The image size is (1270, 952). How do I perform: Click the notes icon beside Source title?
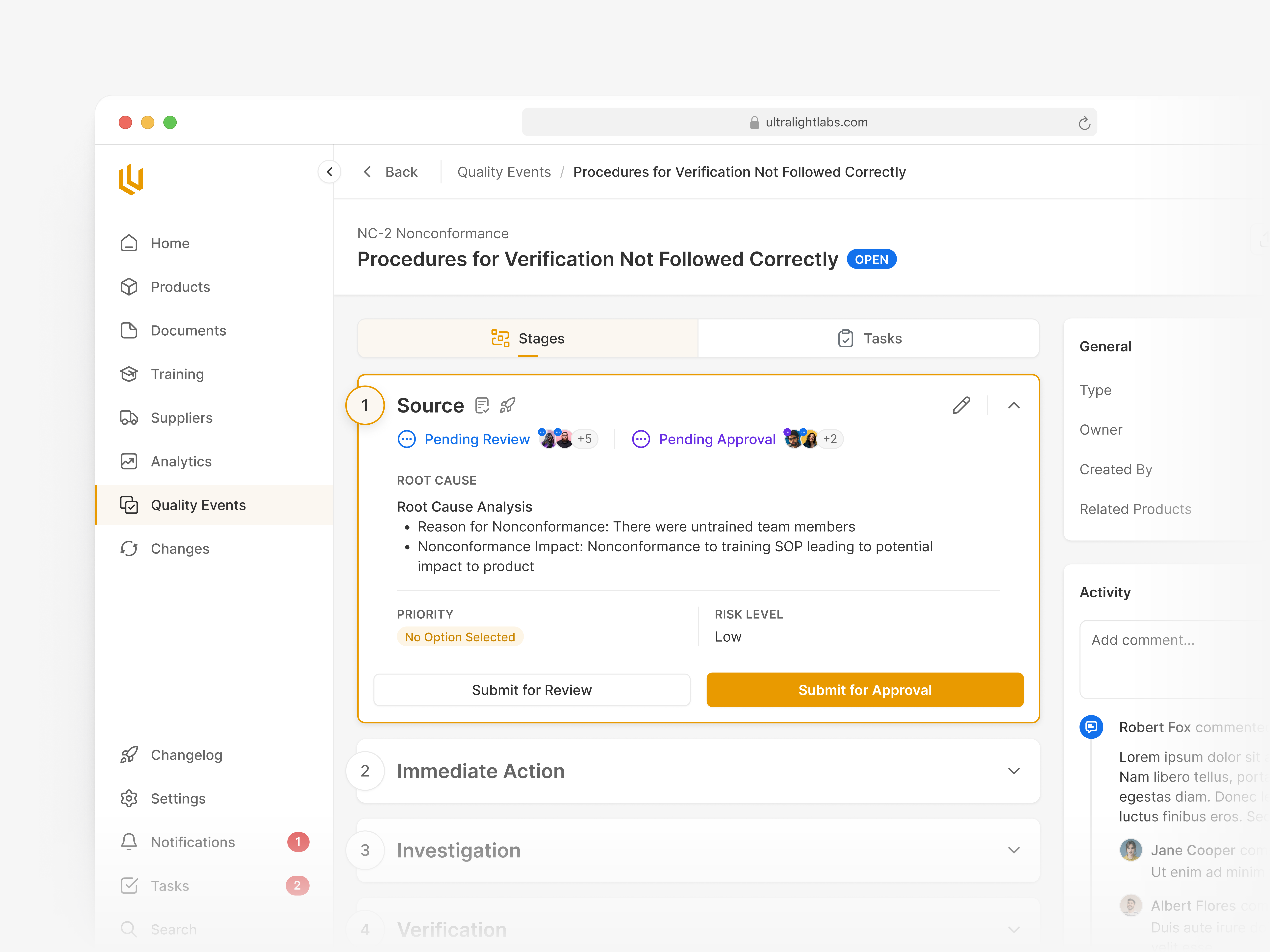tap(482, 405)
